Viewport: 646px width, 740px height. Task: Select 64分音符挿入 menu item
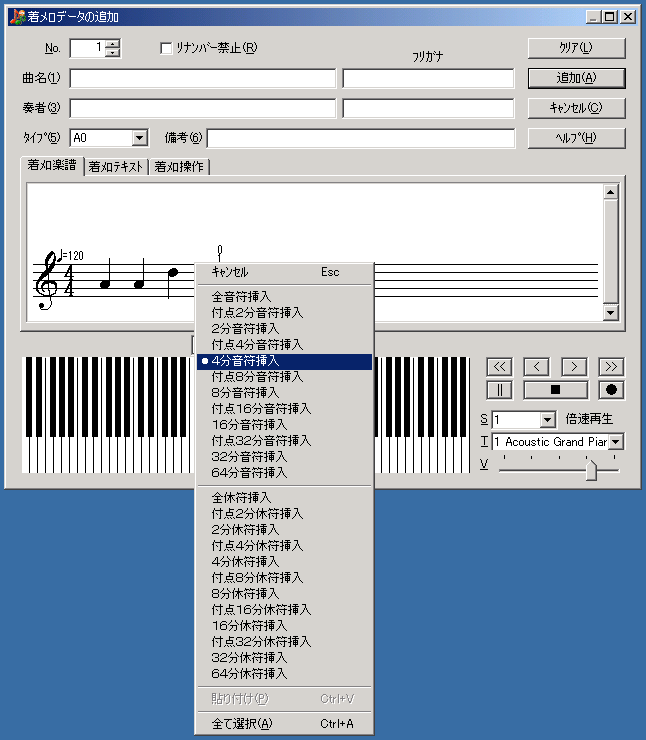284,473
